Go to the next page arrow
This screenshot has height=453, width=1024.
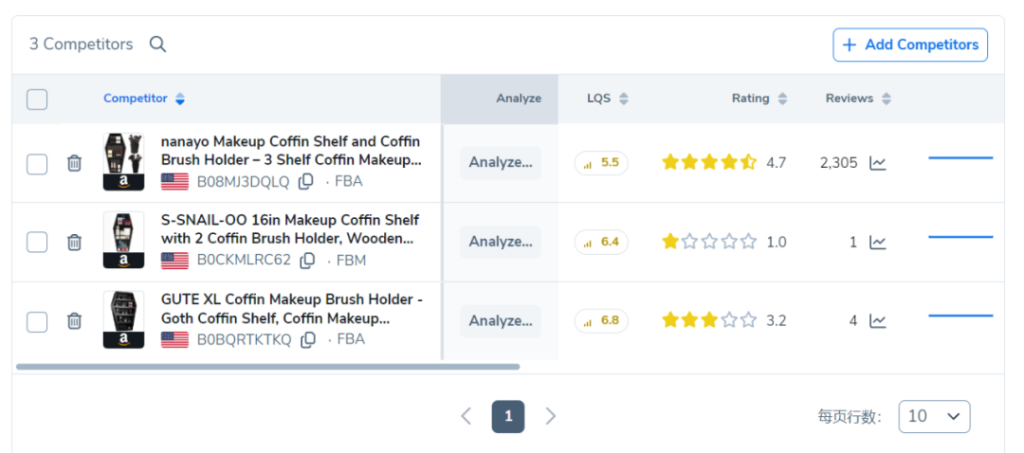coord(550,416)
